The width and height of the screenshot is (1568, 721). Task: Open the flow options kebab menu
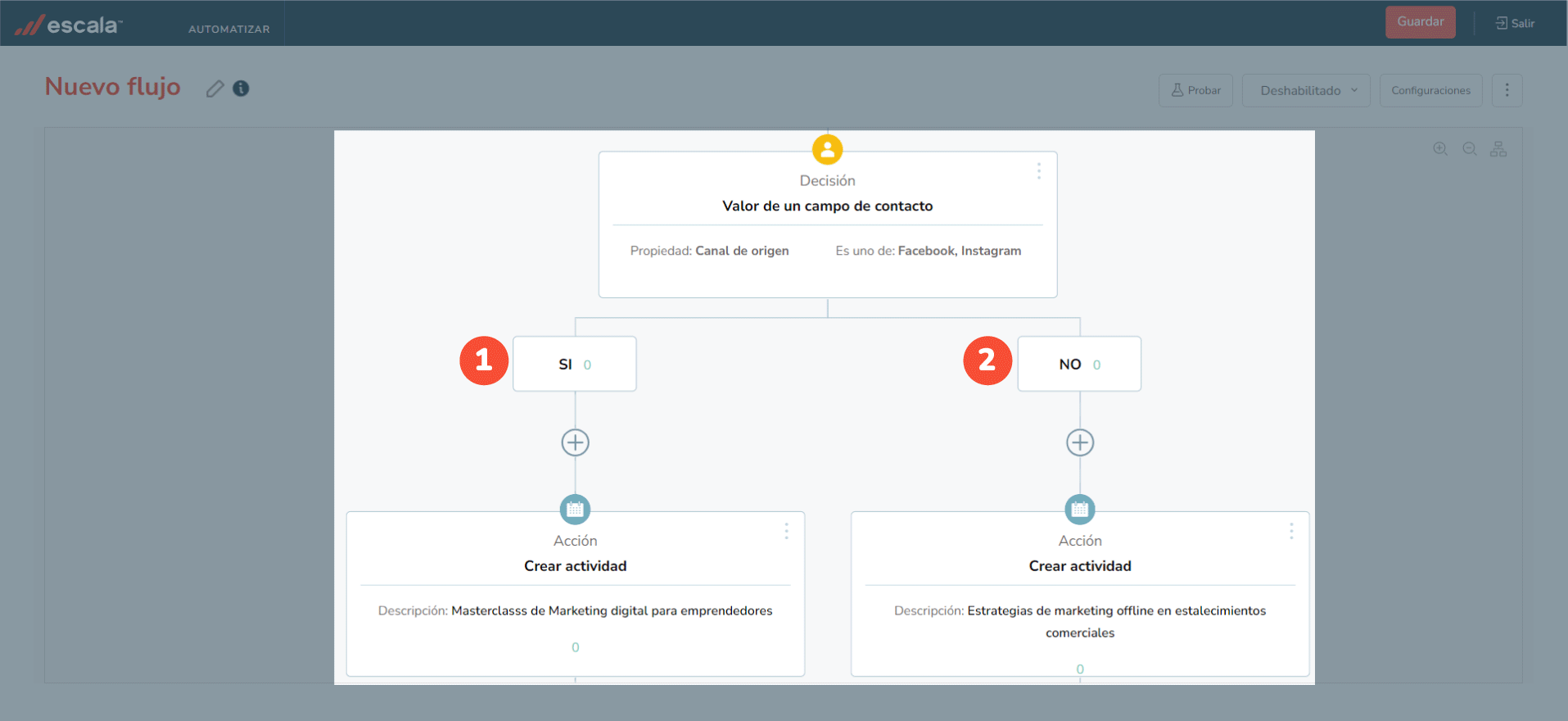click(x=1507, y=90)
